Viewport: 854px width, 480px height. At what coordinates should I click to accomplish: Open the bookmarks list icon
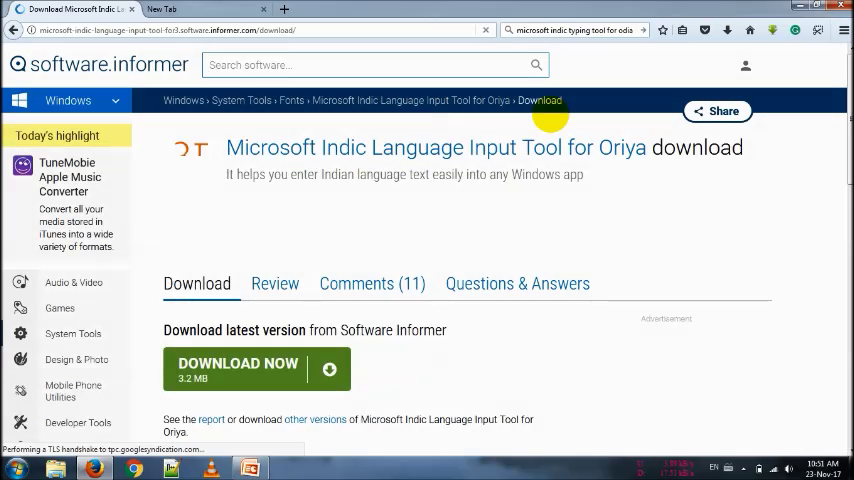point(682,30)
